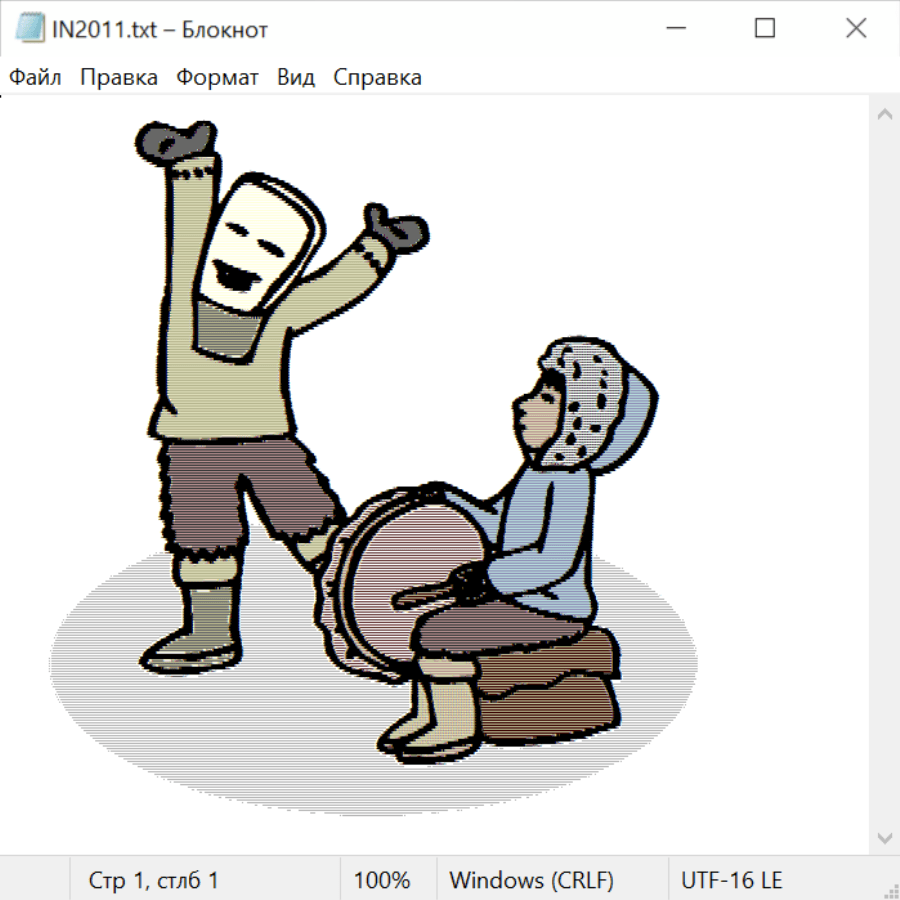Click the 'Стр 1, стлб 1' status indicator
Viewport: 900px width, 900px height.
click(154, 880)
